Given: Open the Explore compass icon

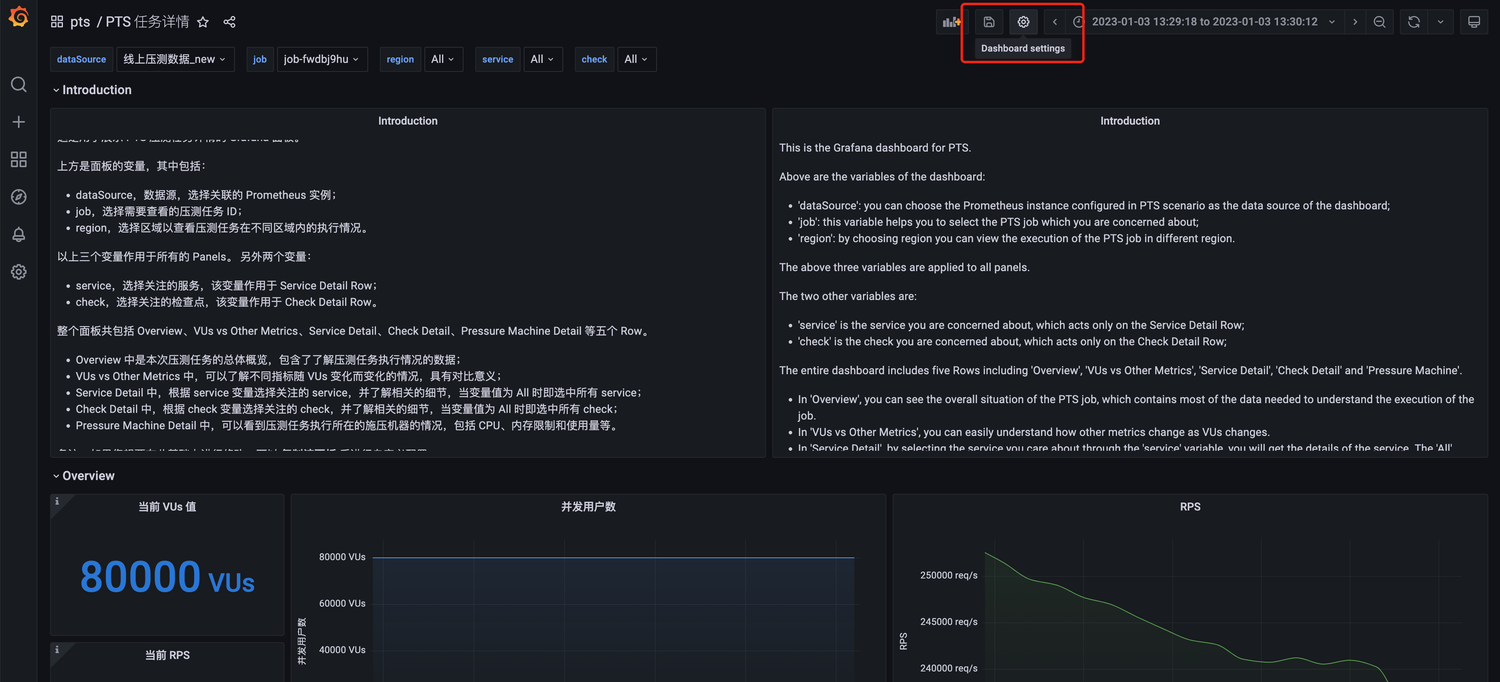Looking at the screenshot, I should point(18,197).
